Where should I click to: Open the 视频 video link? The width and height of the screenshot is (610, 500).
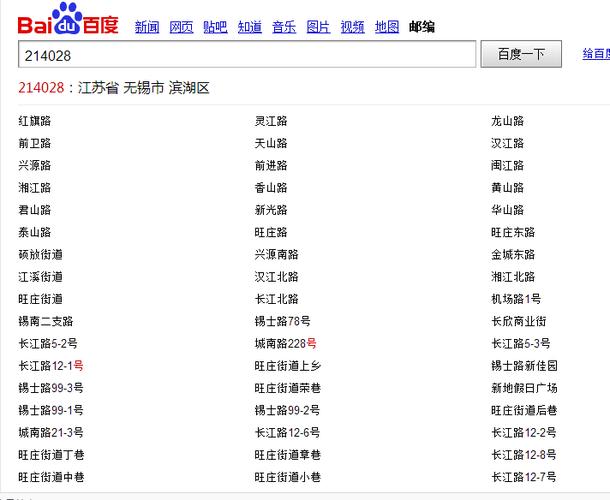[352, 27]
